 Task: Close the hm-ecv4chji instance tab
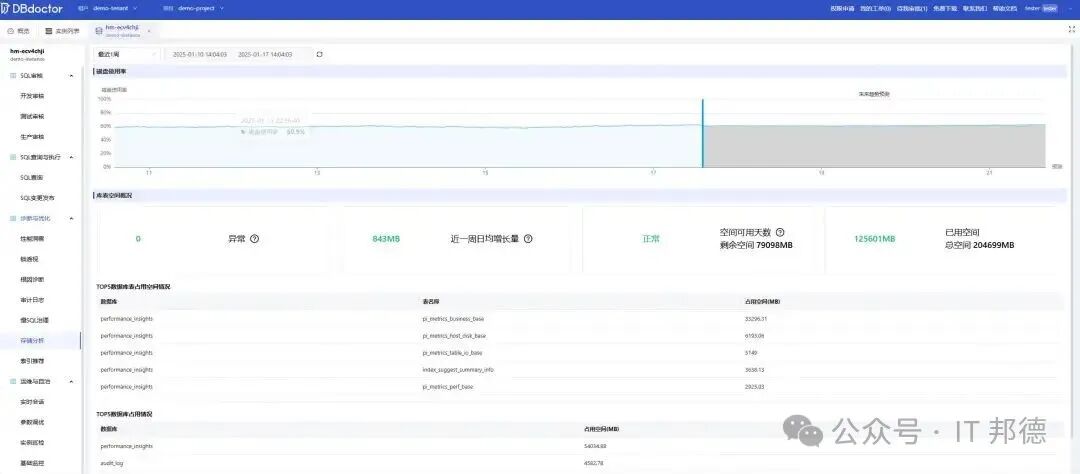pyautogui.click(x=149, y=31)
